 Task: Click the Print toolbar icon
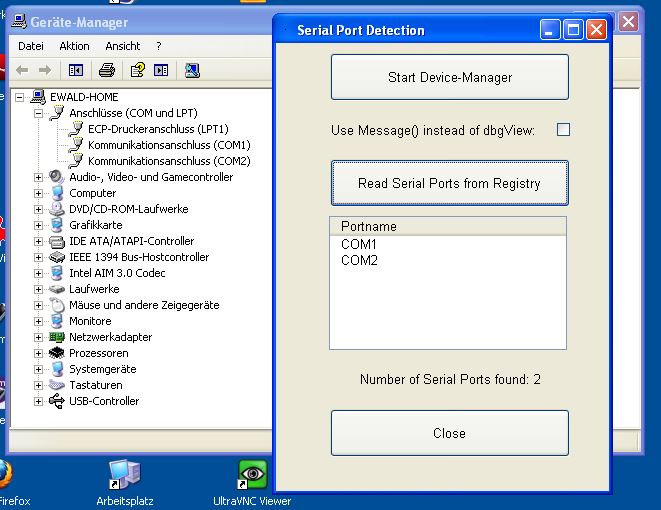[107, 70]
